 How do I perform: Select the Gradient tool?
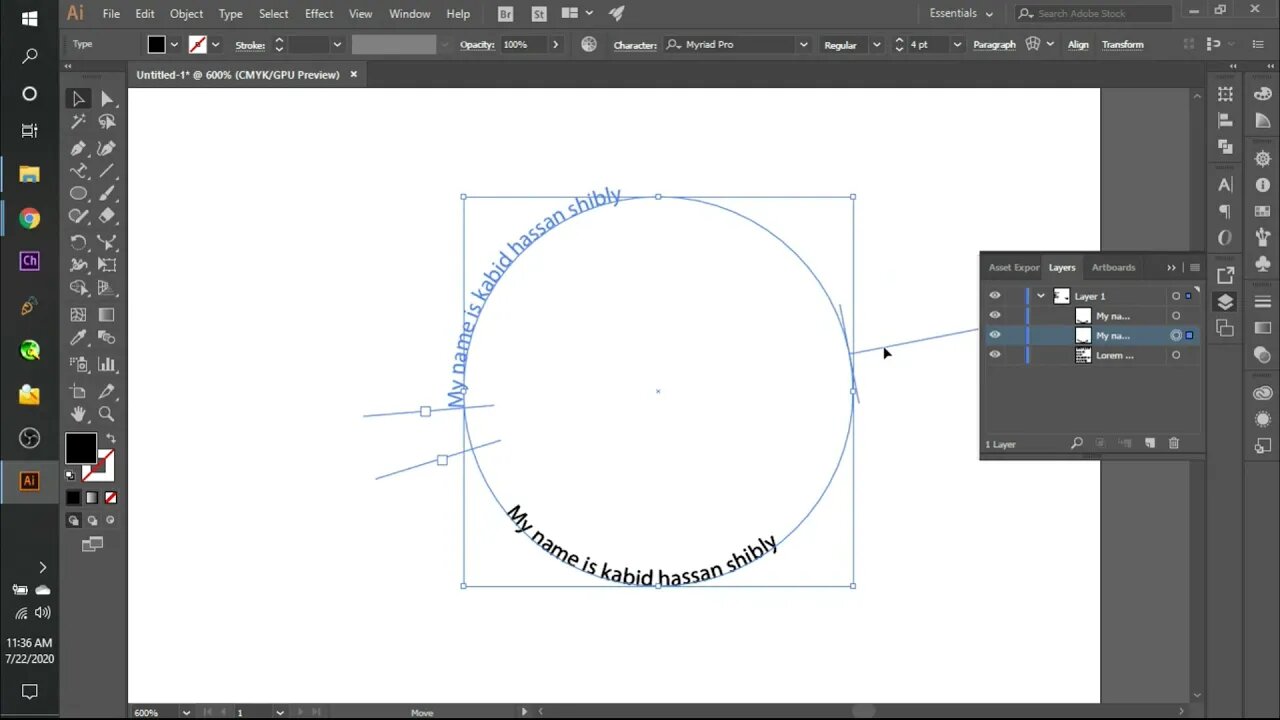click(x=107, y=314)
